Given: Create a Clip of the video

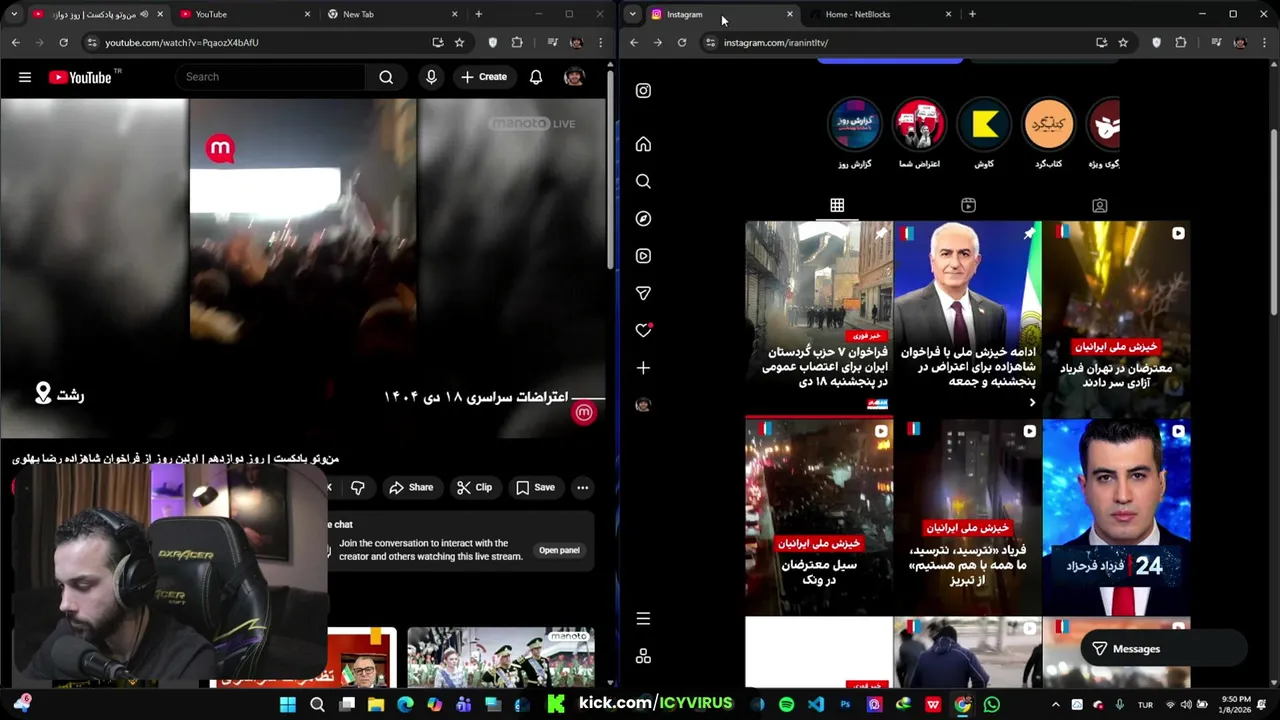Looking at the screenshot, I should (x=474, y=487).
